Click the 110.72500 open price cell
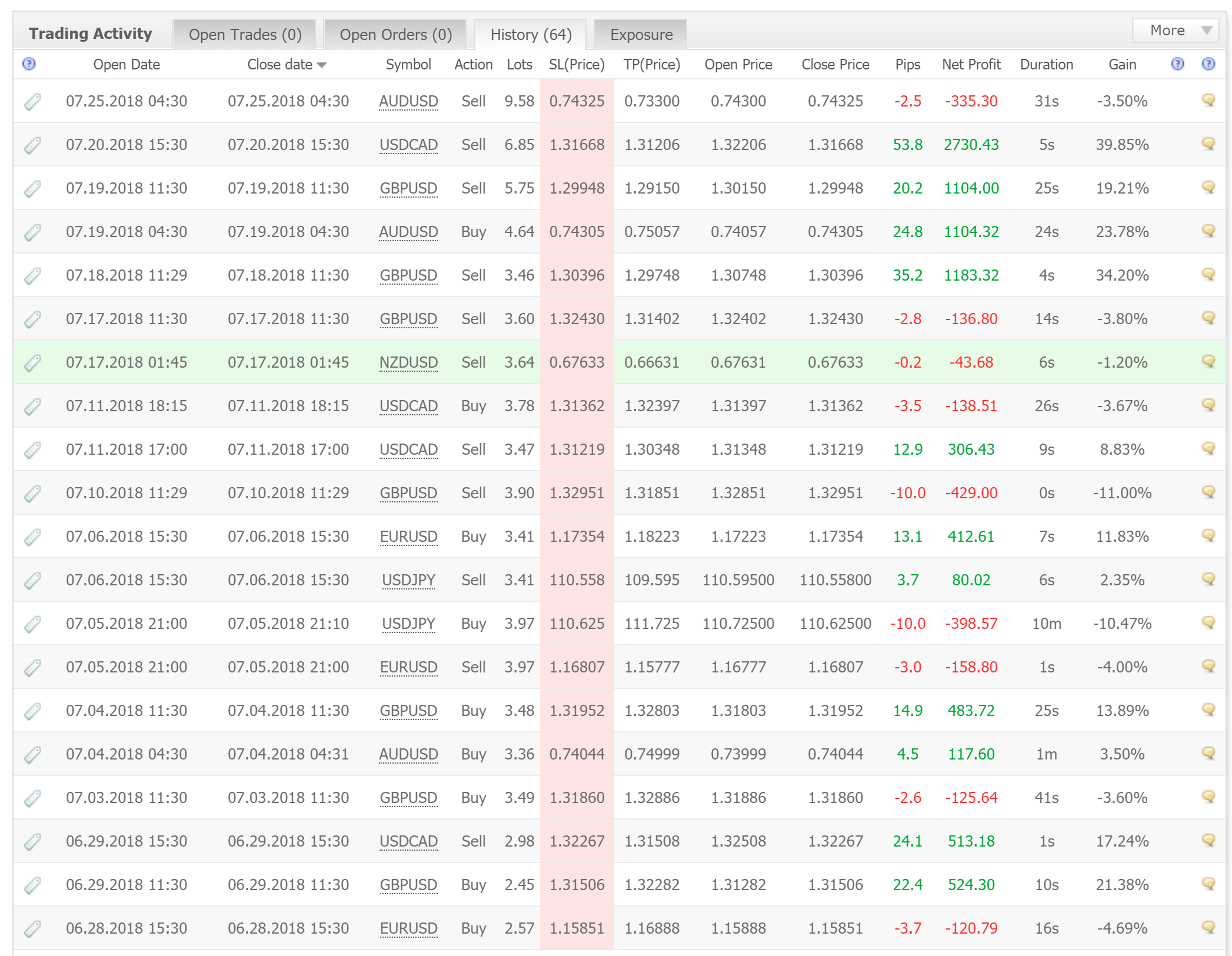The width and height of the screenshot is (1232, 956). 738,624
